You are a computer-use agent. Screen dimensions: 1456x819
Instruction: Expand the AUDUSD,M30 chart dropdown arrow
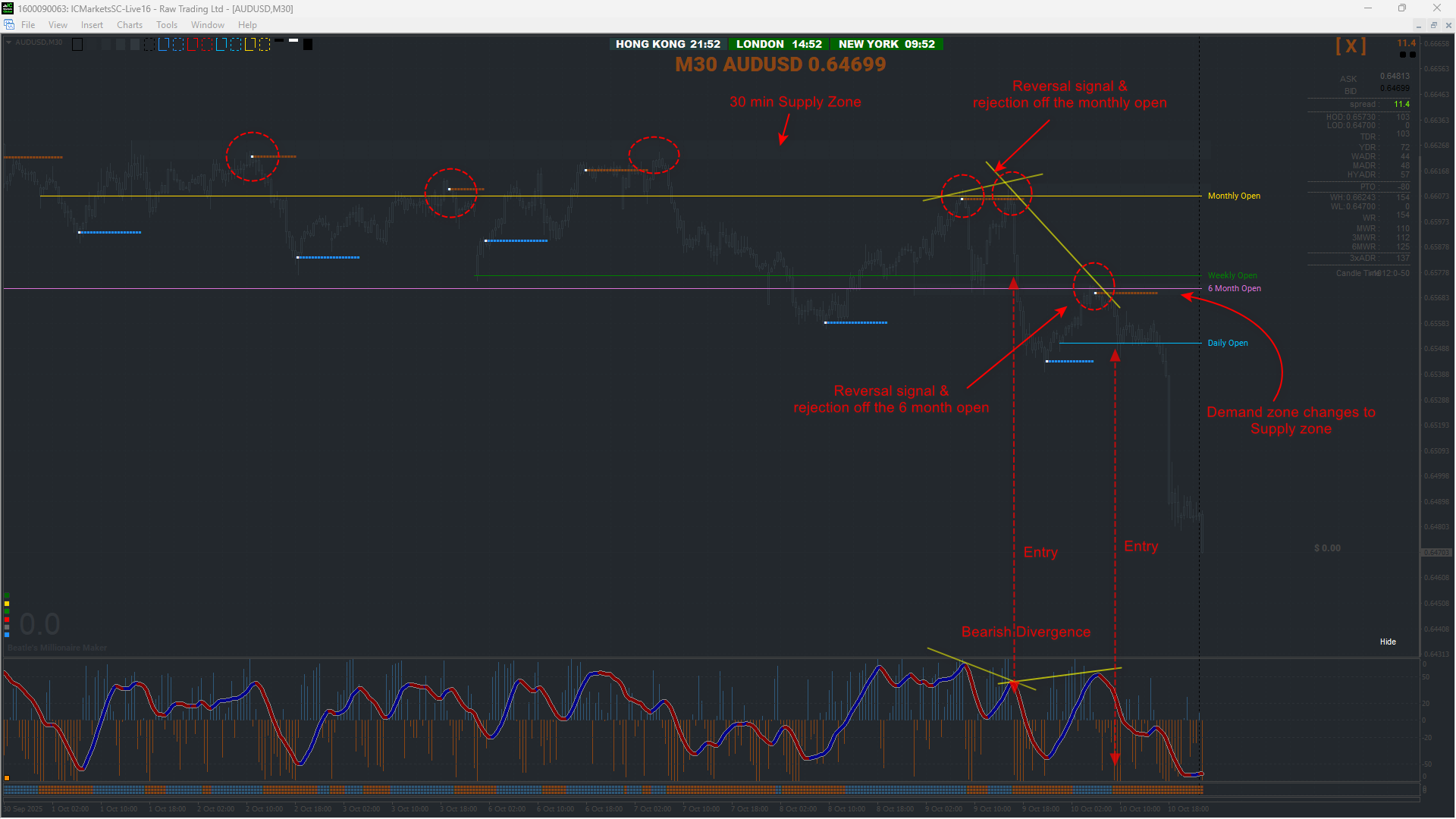pyautogui.click(x=8, y=42)
